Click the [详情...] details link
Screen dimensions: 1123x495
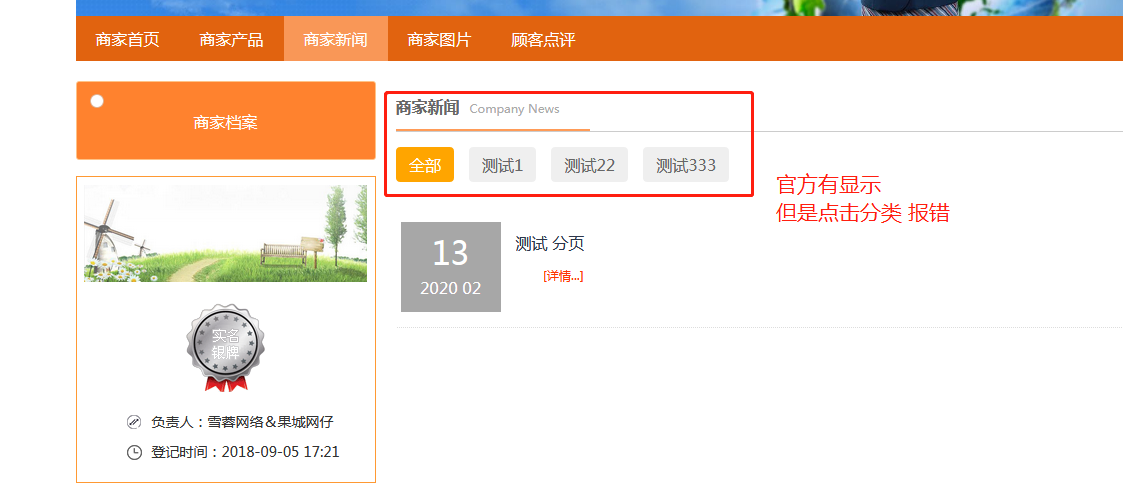point(563,276)
